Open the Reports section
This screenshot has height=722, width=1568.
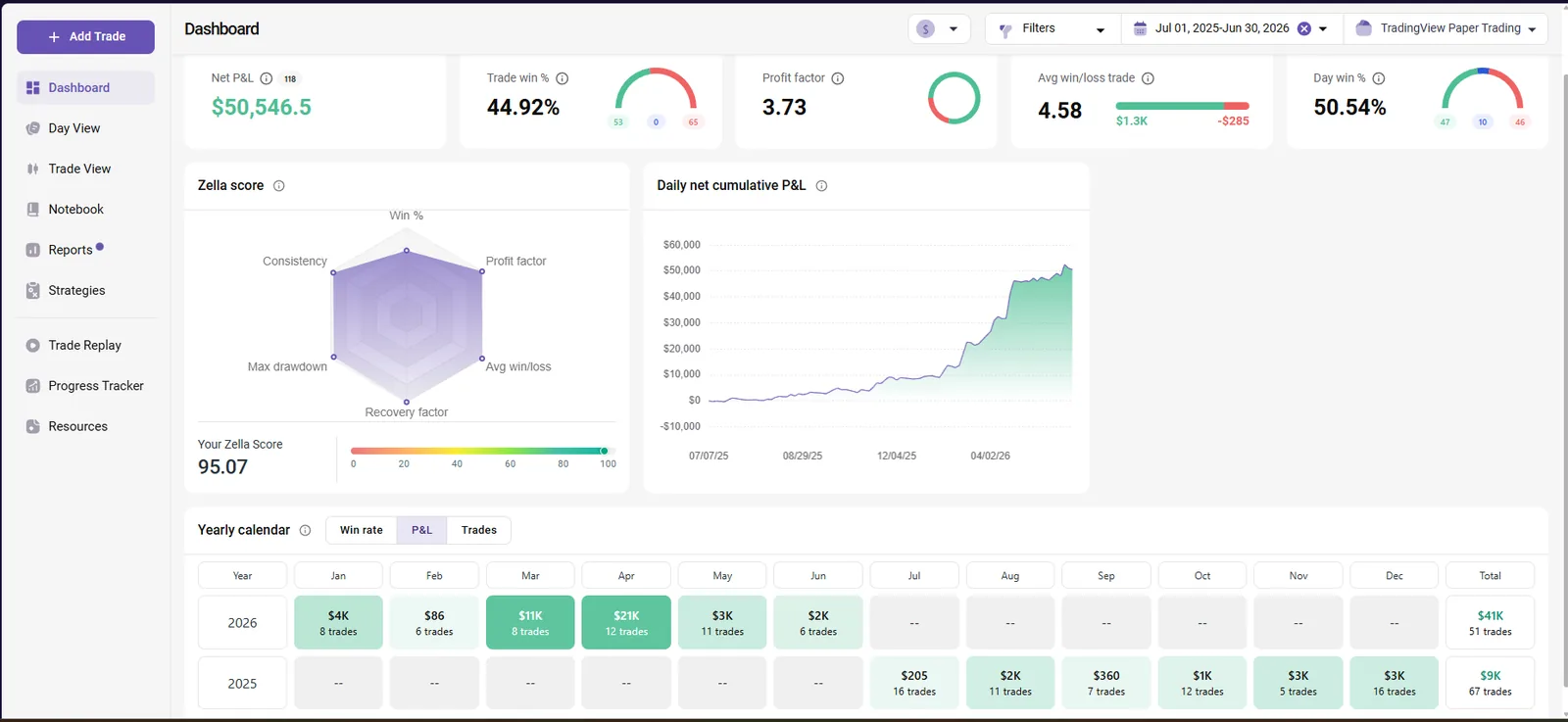pos(85,250)
